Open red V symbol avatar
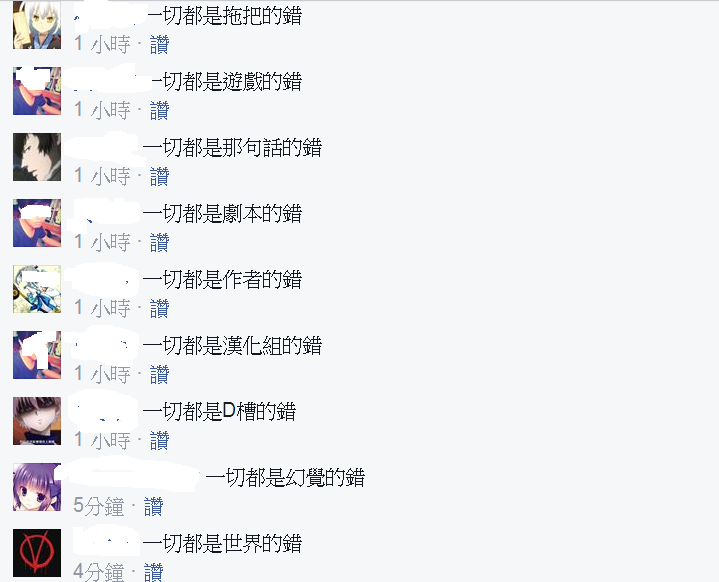The height and width of the screenshot is (582, 719). pos(37,553)
